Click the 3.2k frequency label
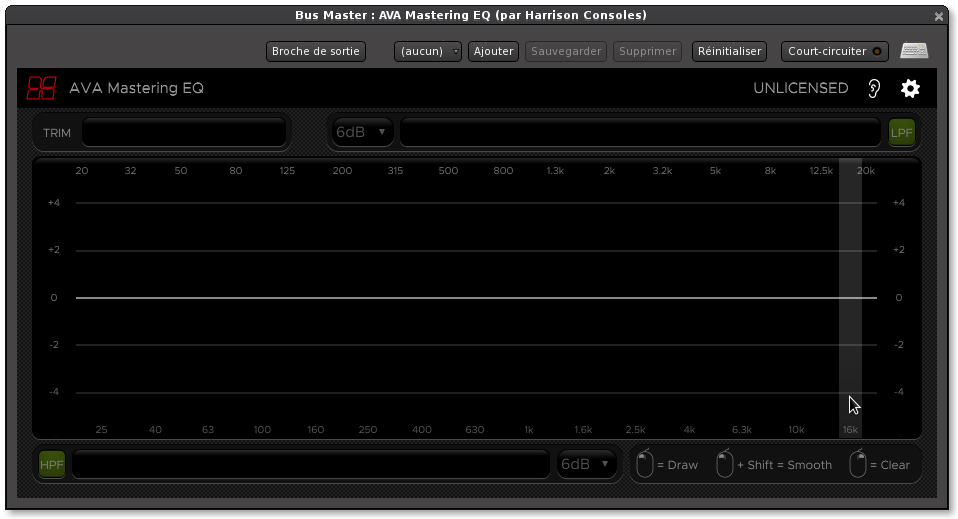Viewport: 958px width, 519px height. (662, 171)
